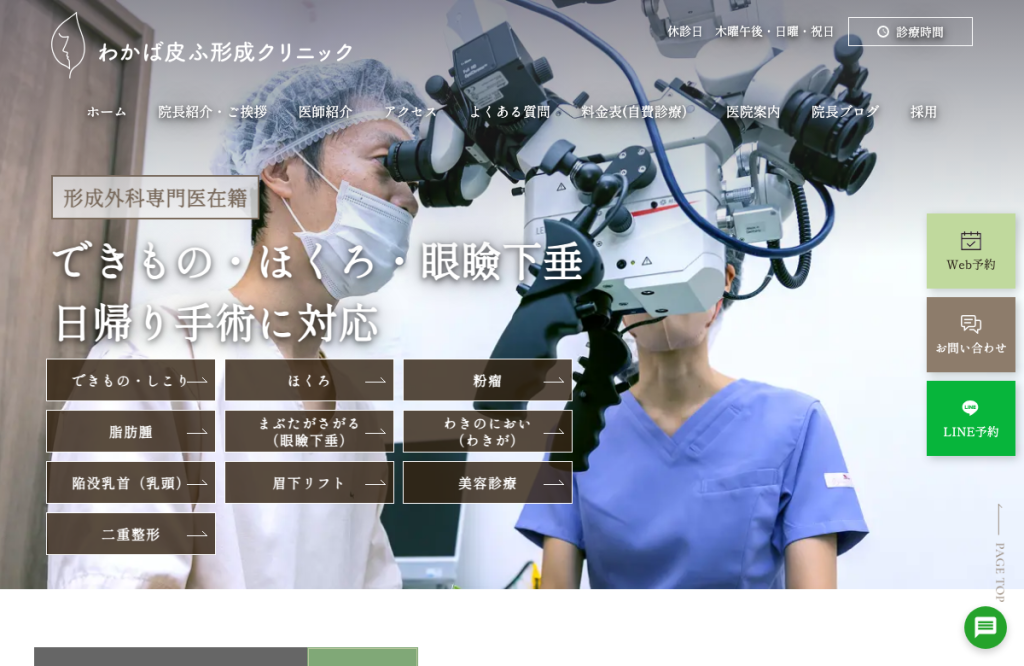
Task: Select the 美容診療 button
Action: coord(488,483)
